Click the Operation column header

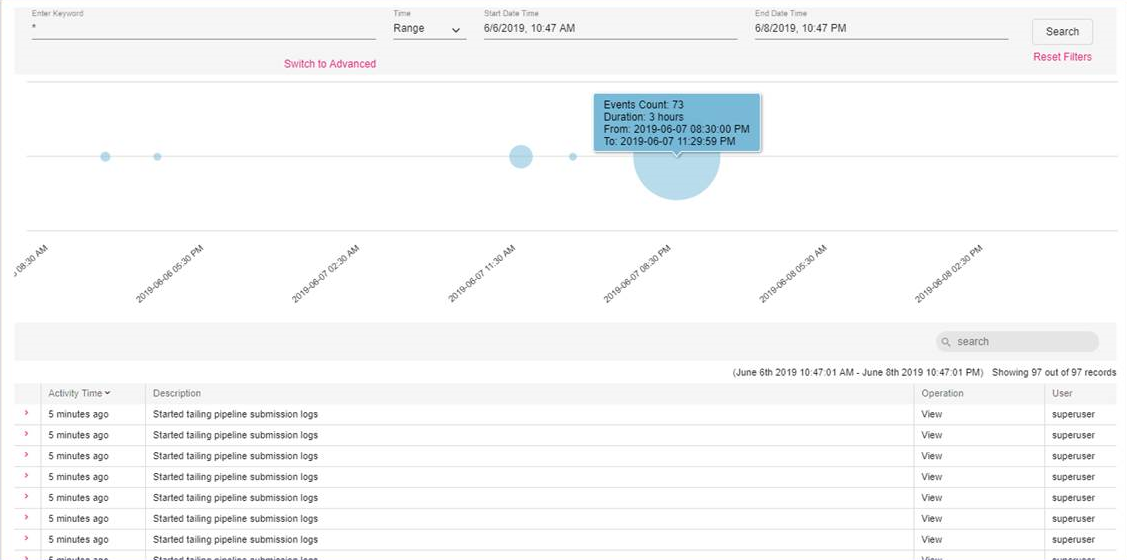pos(942,393)
